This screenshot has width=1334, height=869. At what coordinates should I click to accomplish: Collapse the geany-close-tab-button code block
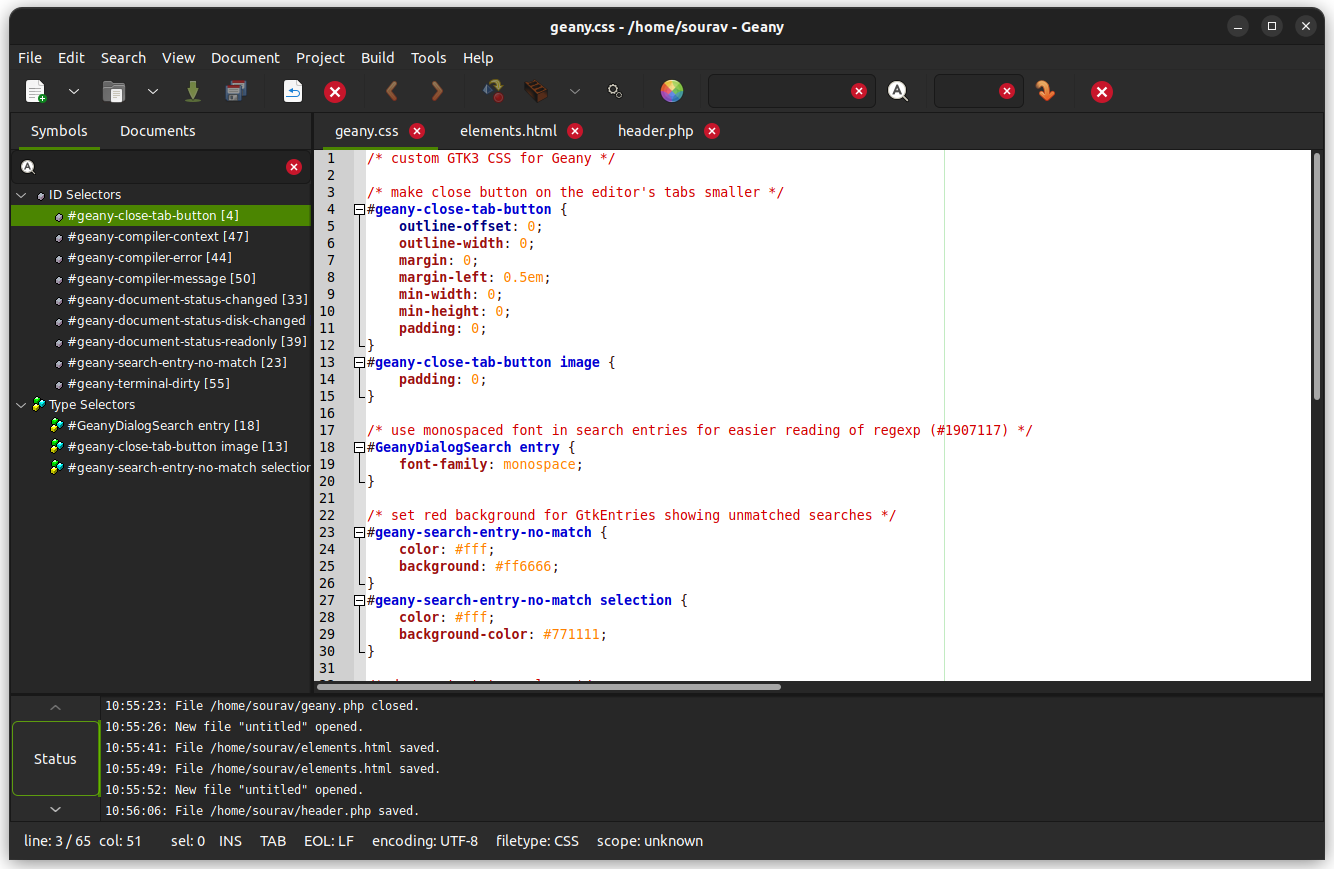(x=359, y=209)
